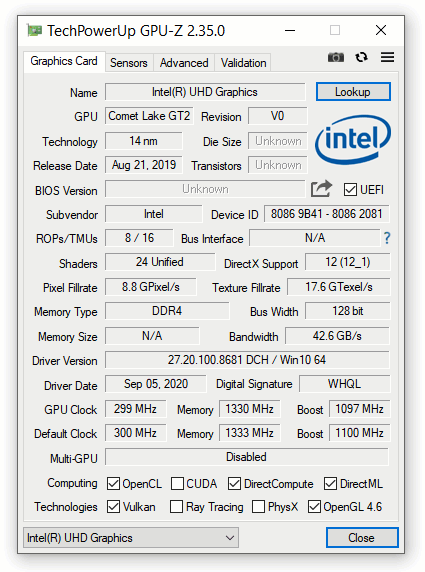Image resolution: width=425 pixels, height=572 pixels.
Task: Toggle the Vulkan checkbox
Action: tap(113, 506)
